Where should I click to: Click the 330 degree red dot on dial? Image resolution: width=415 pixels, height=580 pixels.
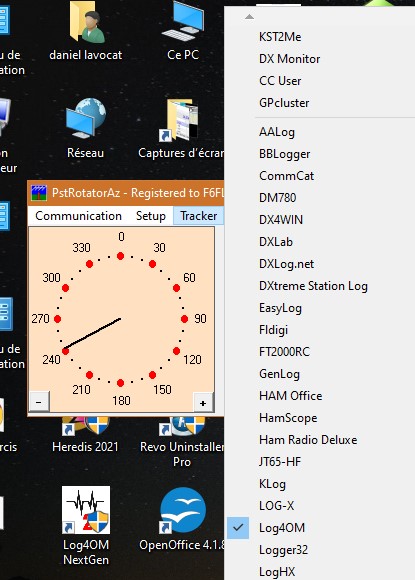pos(89,264)
